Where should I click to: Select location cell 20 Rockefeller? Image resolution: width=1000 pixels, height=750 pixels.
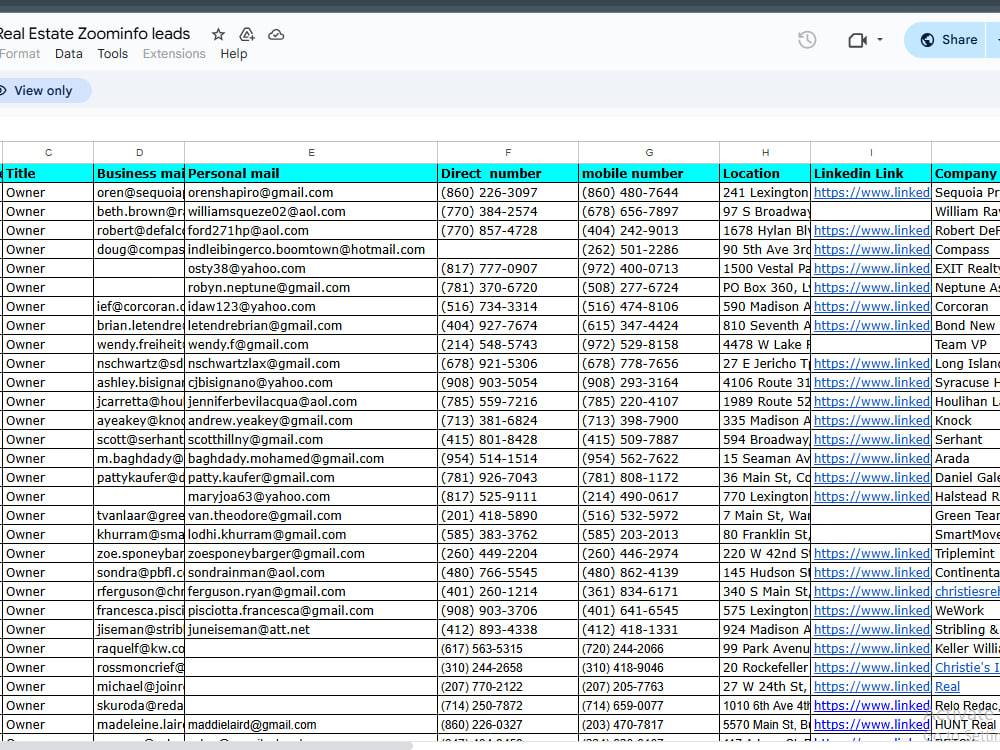[765, 668]
